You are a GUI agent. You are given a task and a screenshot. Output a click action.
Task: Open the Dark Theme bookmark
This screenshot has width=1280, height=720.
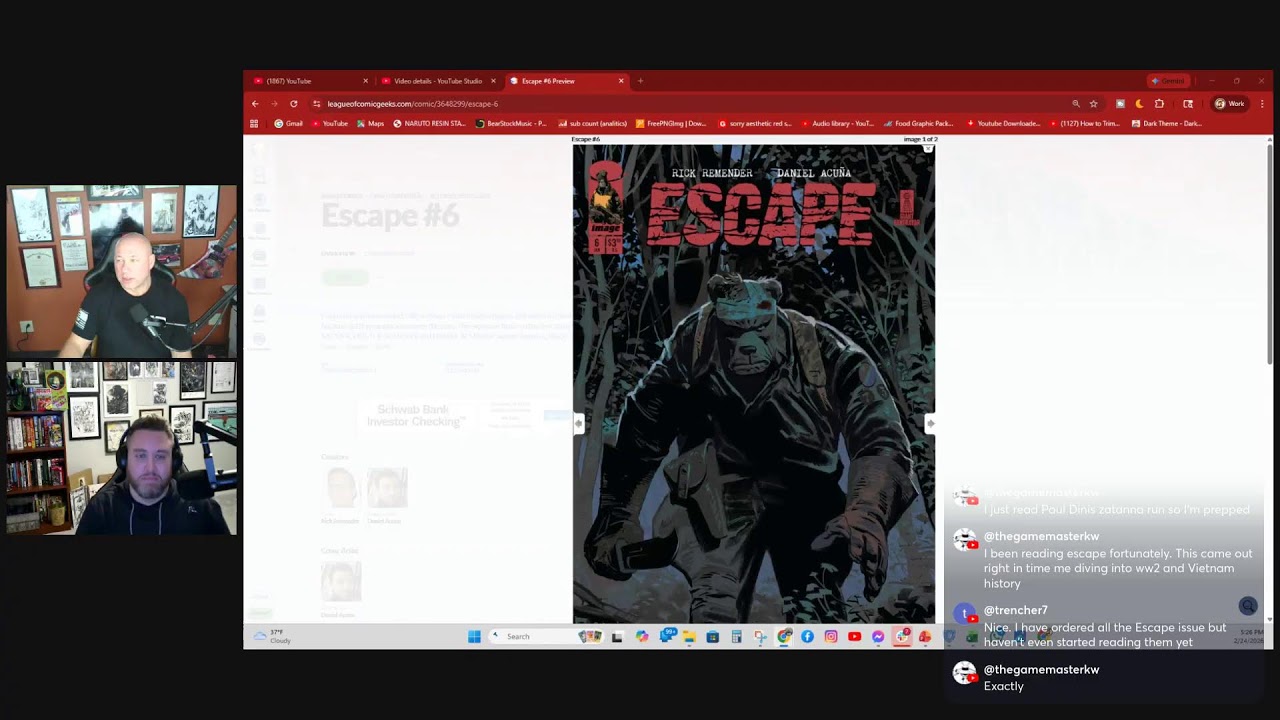(x=1167, y=124)
